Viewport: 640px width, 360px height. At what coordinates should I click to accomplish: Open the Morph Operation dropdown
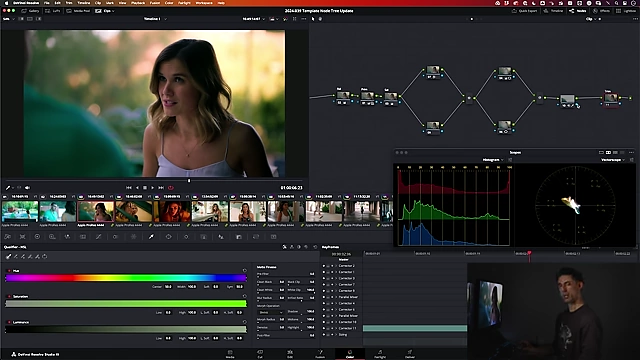pos(270,312)
